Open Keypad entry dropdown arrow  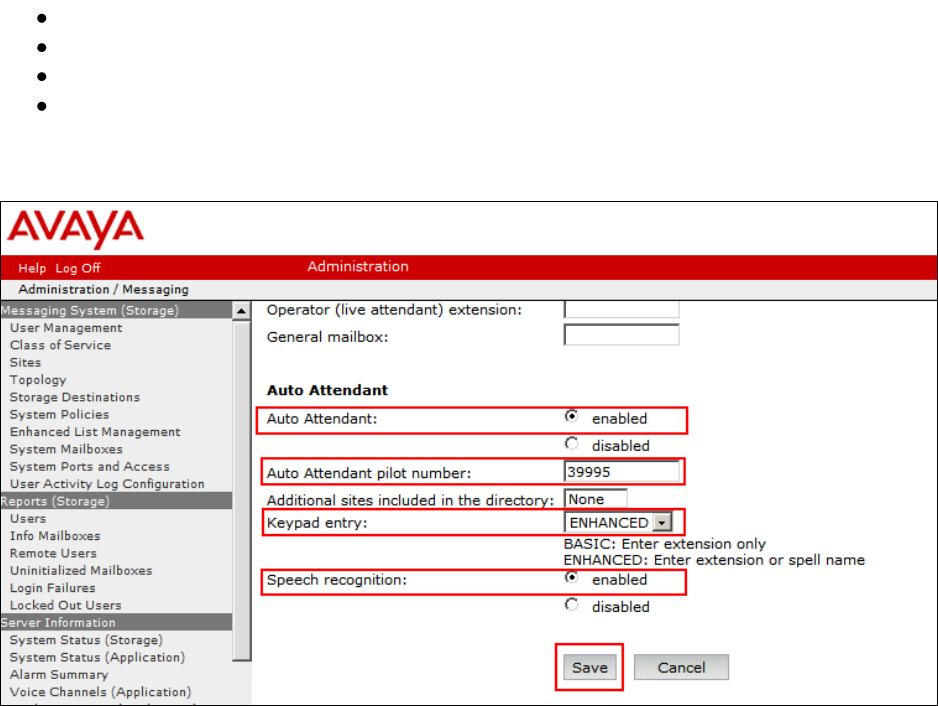662,522
